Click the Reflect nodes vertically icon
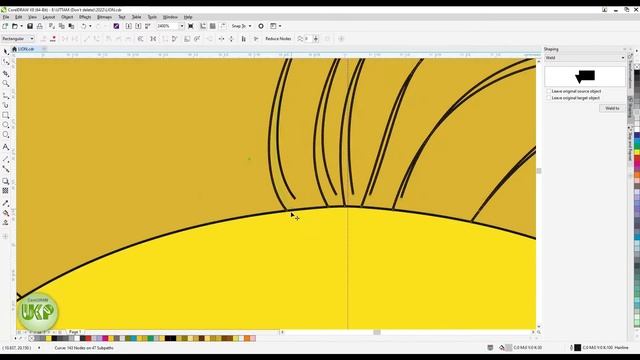The height and width of the screenshot is (360, 640). pyautogui.click(x=231, y=39)
